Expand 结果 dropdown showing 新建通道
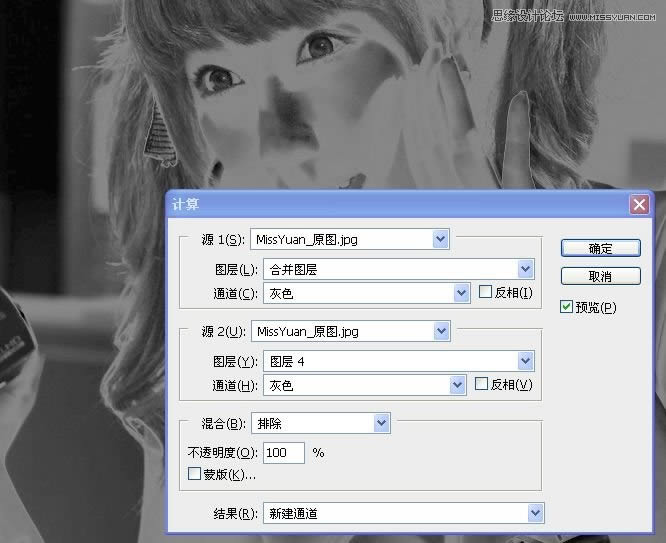Image resolution: width=666 pixels, height=543 pixels. point(536,514)
